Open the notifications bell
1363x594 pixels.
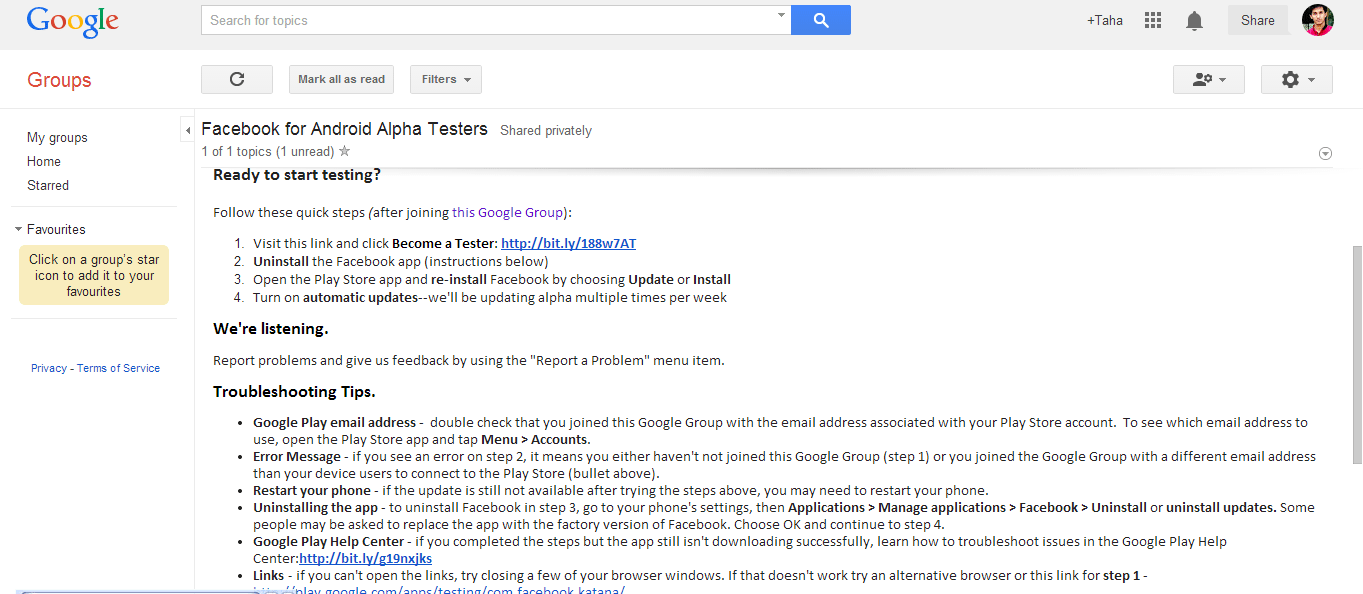pyautogui.click(x=1194, y=21)
